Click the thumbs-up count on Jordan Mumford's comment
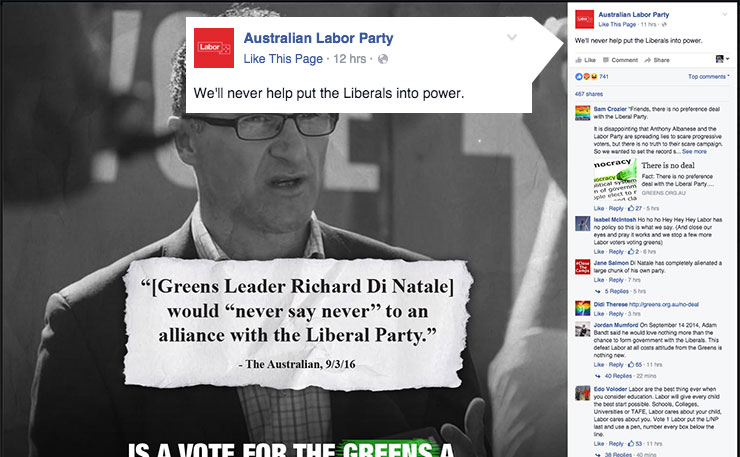 tap(635, 364)
